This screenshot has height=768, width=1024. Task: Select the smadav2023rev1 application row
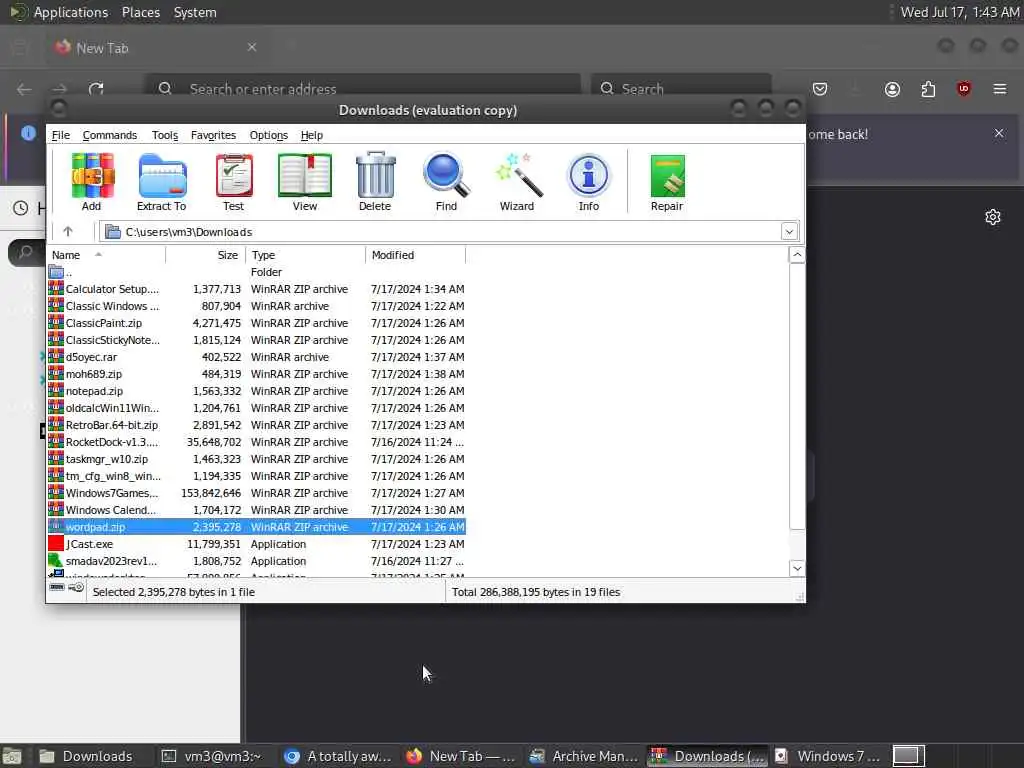pyautogui.click(x=257, y=560)
